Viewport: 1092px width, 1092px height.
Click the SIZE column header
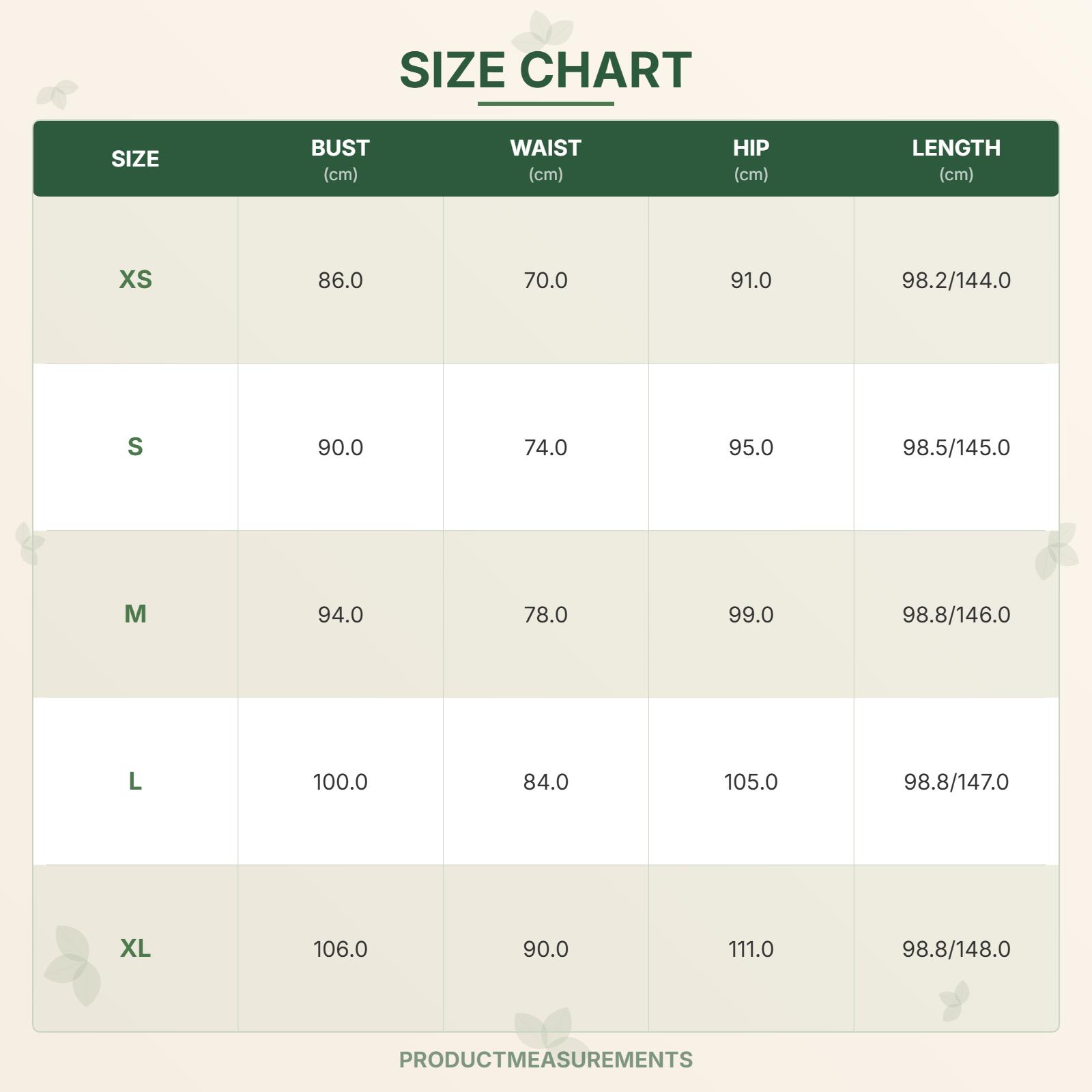coord(135,159)
